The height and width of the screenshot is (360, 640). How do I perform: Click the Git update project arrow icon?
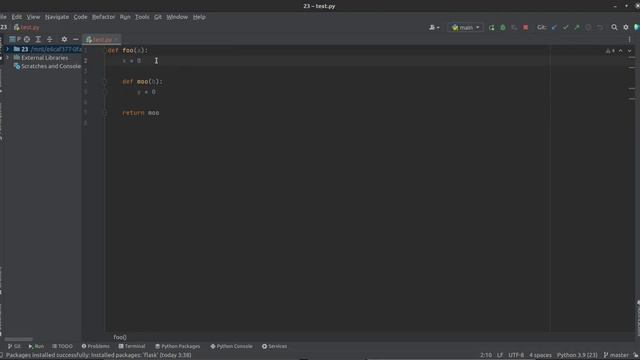[x=554, y=27]
